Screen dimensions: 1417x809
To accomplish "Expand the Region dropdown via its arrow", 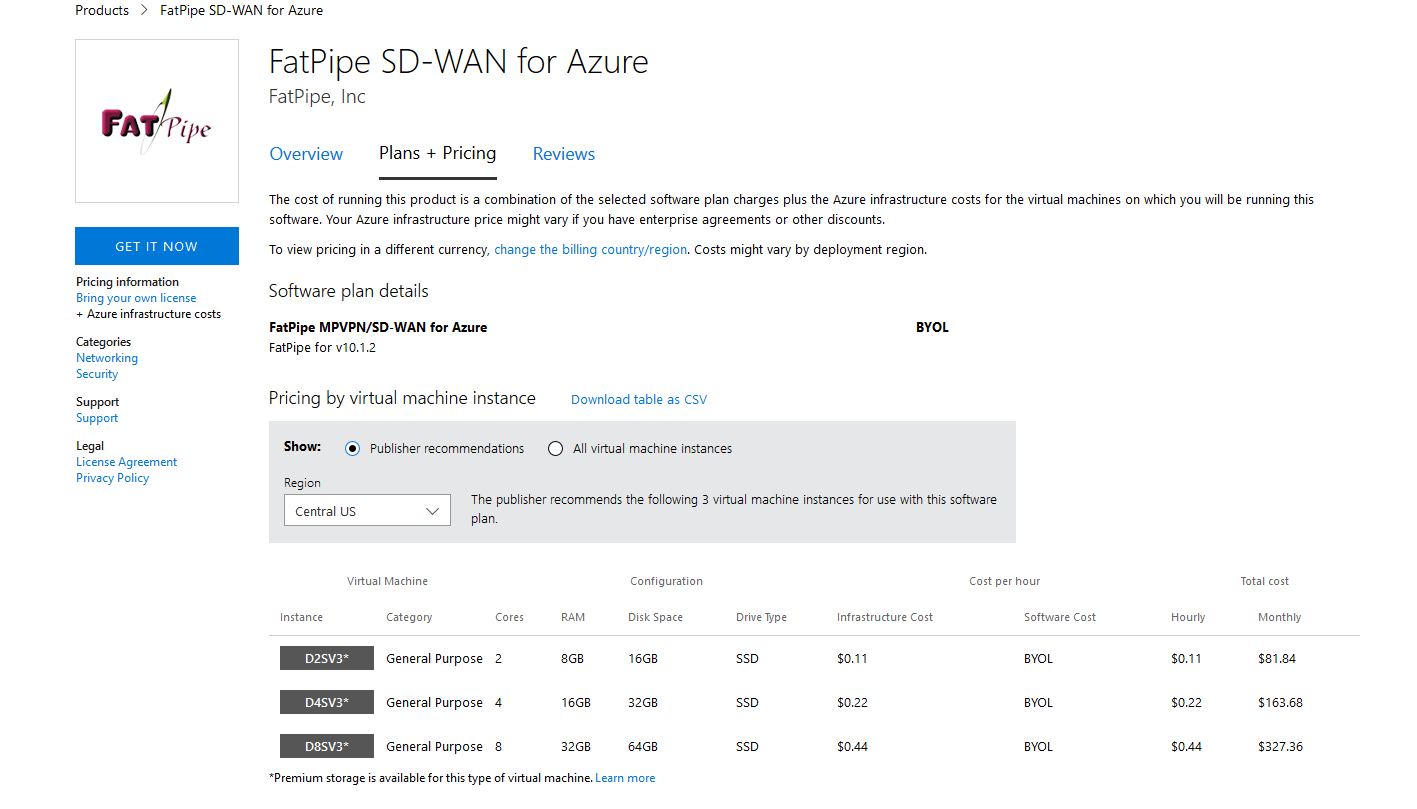I will tap(433, 511).
